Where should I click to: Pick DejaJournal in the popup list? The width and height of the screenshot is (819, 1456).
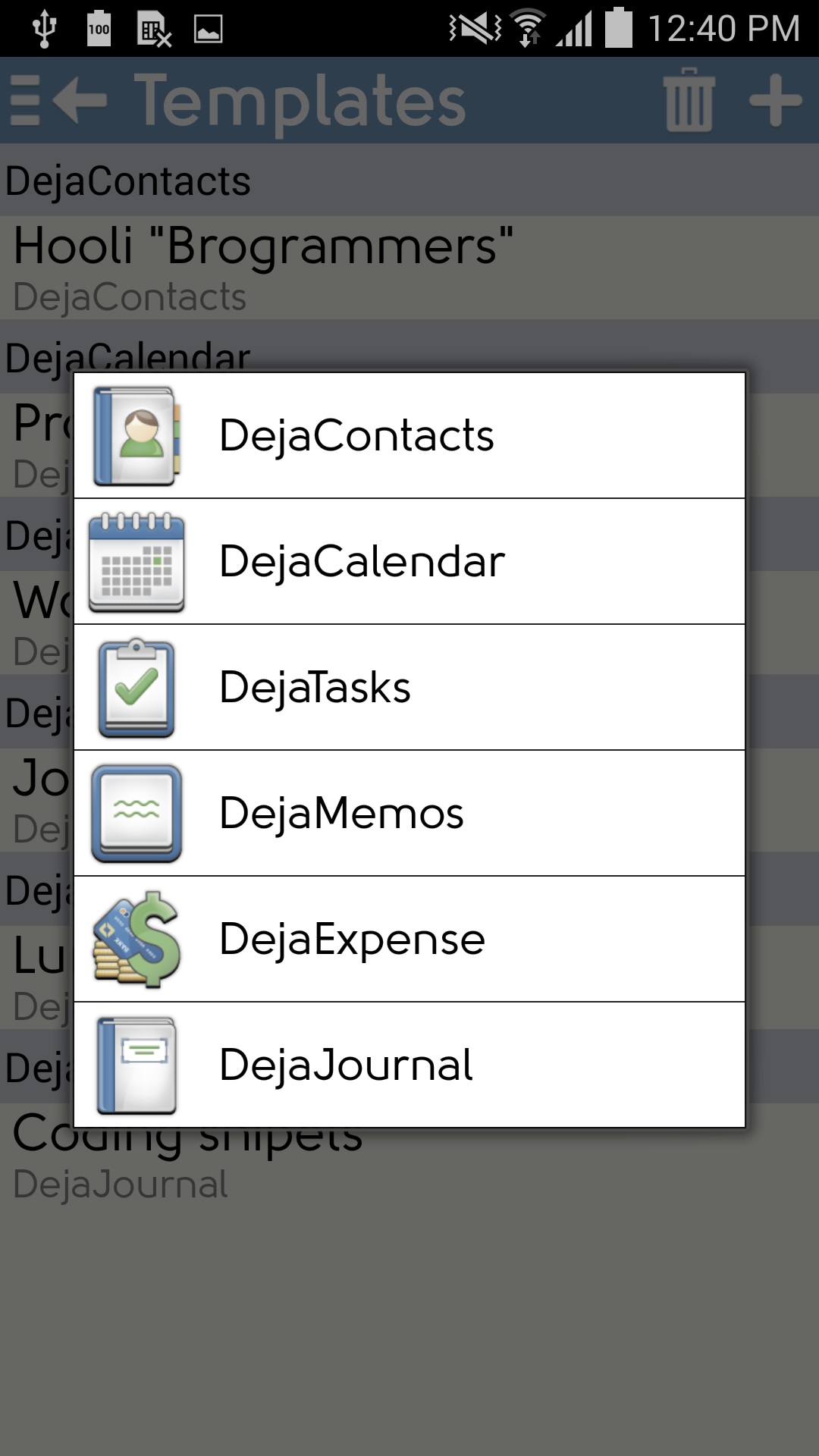(x=409, y=1065)
